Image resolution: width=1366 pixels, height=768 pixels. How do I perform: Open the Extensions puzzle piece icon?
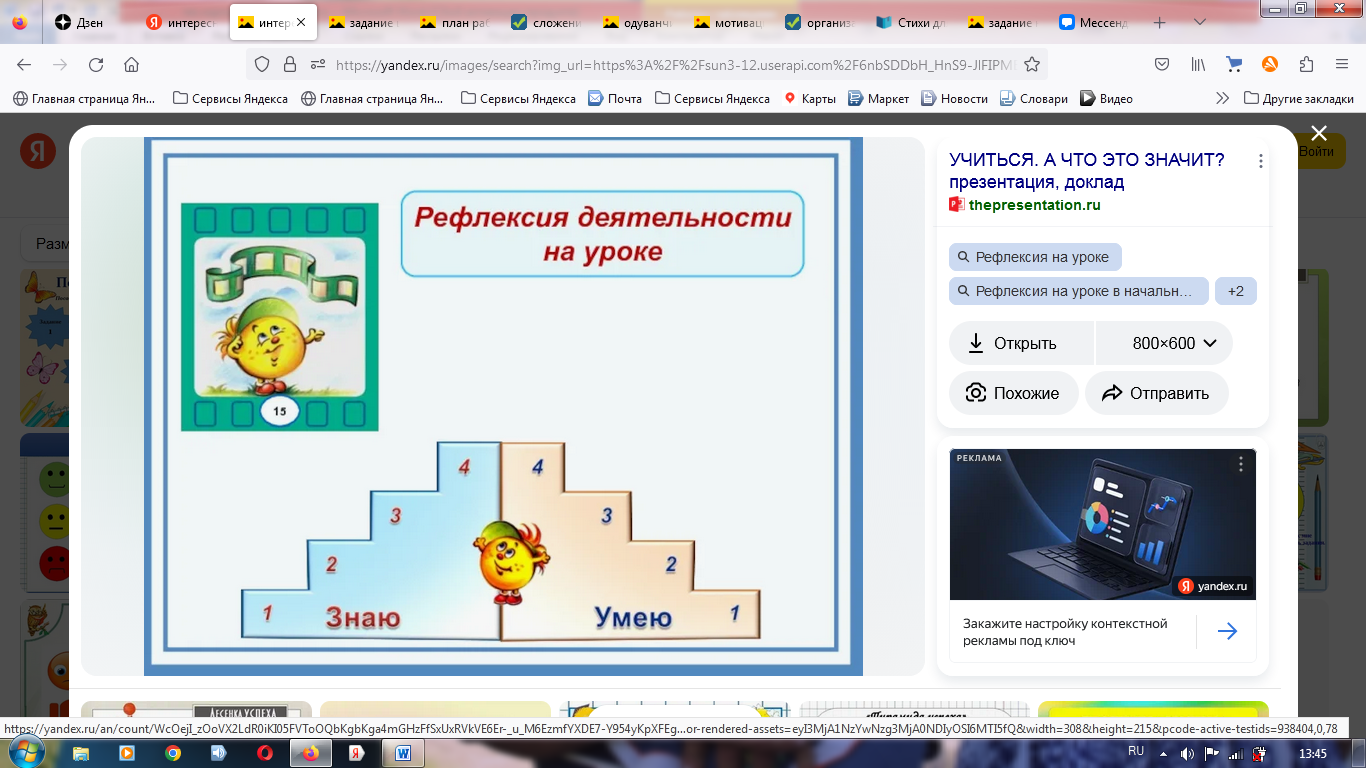point(1306,64)
